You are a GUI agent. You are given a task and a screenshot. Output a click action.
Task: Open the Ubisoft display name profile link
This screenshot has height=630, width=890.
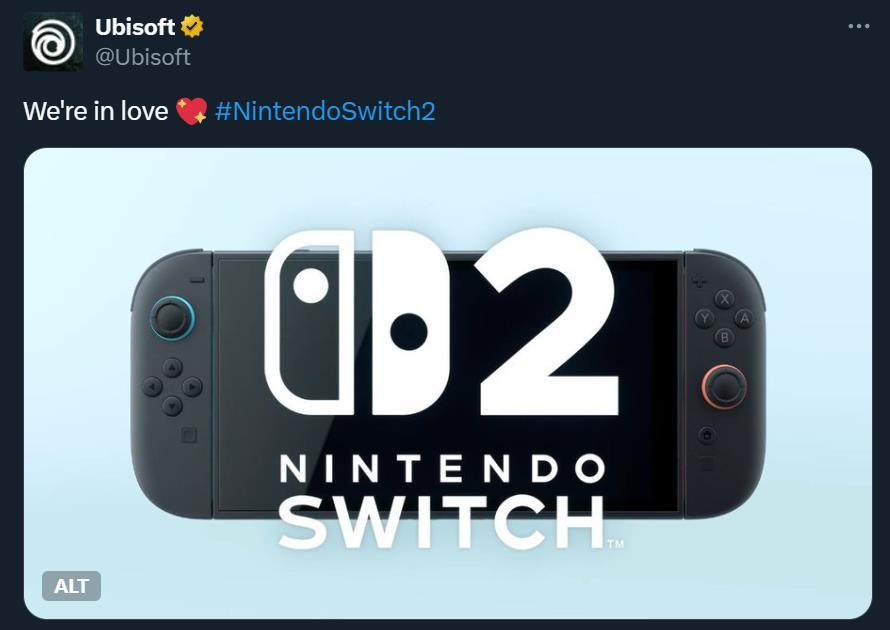[135, 27]
